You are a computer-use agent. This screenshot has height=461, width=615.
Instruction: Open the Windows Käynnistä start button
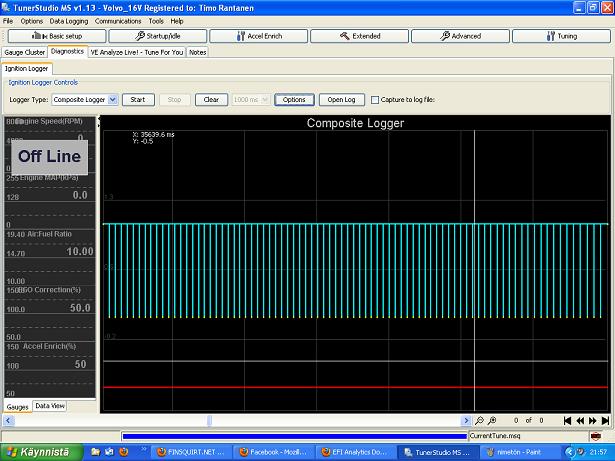coord(37,452)
